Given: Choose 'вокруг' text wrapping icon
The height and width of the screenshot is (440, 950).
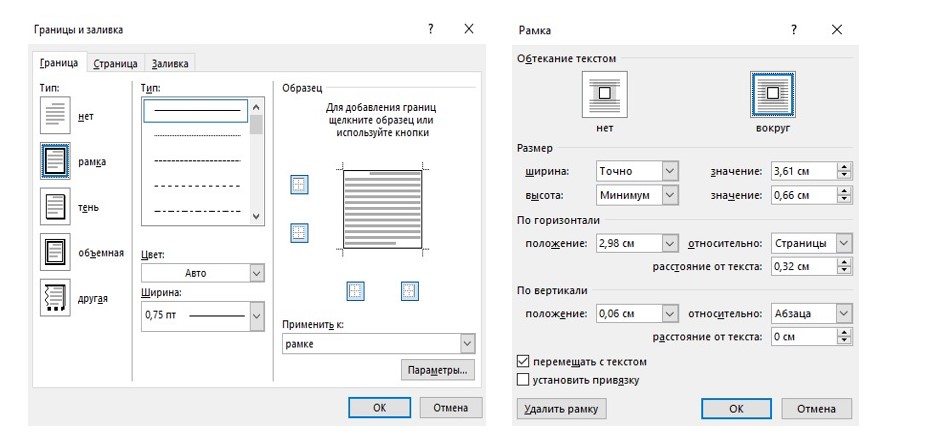Looking at the screenshot, I should 771,96.
